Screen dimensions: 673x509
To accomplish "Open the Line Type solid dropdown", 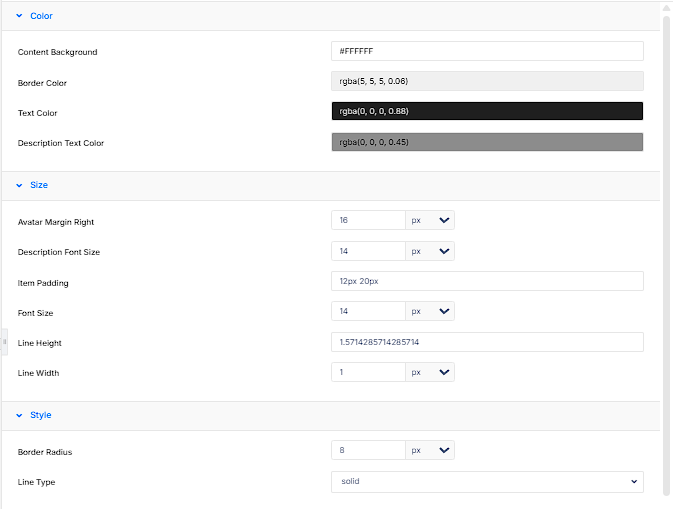I will click(x=487, y=482).
